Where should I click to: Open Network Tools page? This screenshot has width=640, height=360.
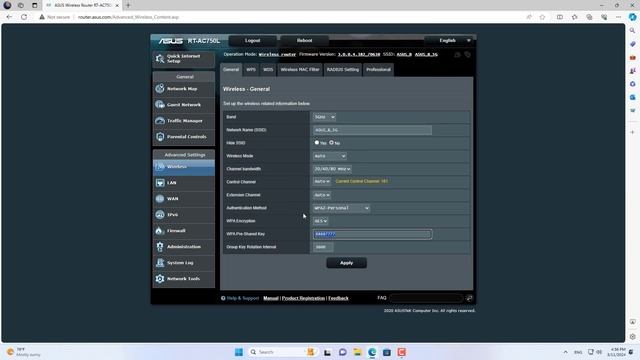(x=184, y=279)
